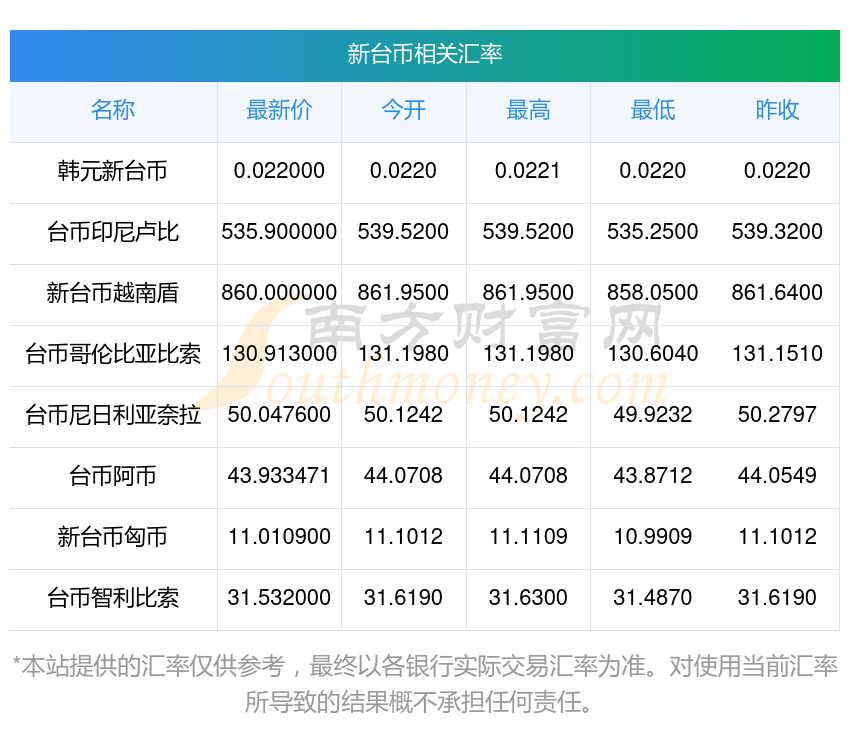Click previous close 131.1510

point(777,353)
